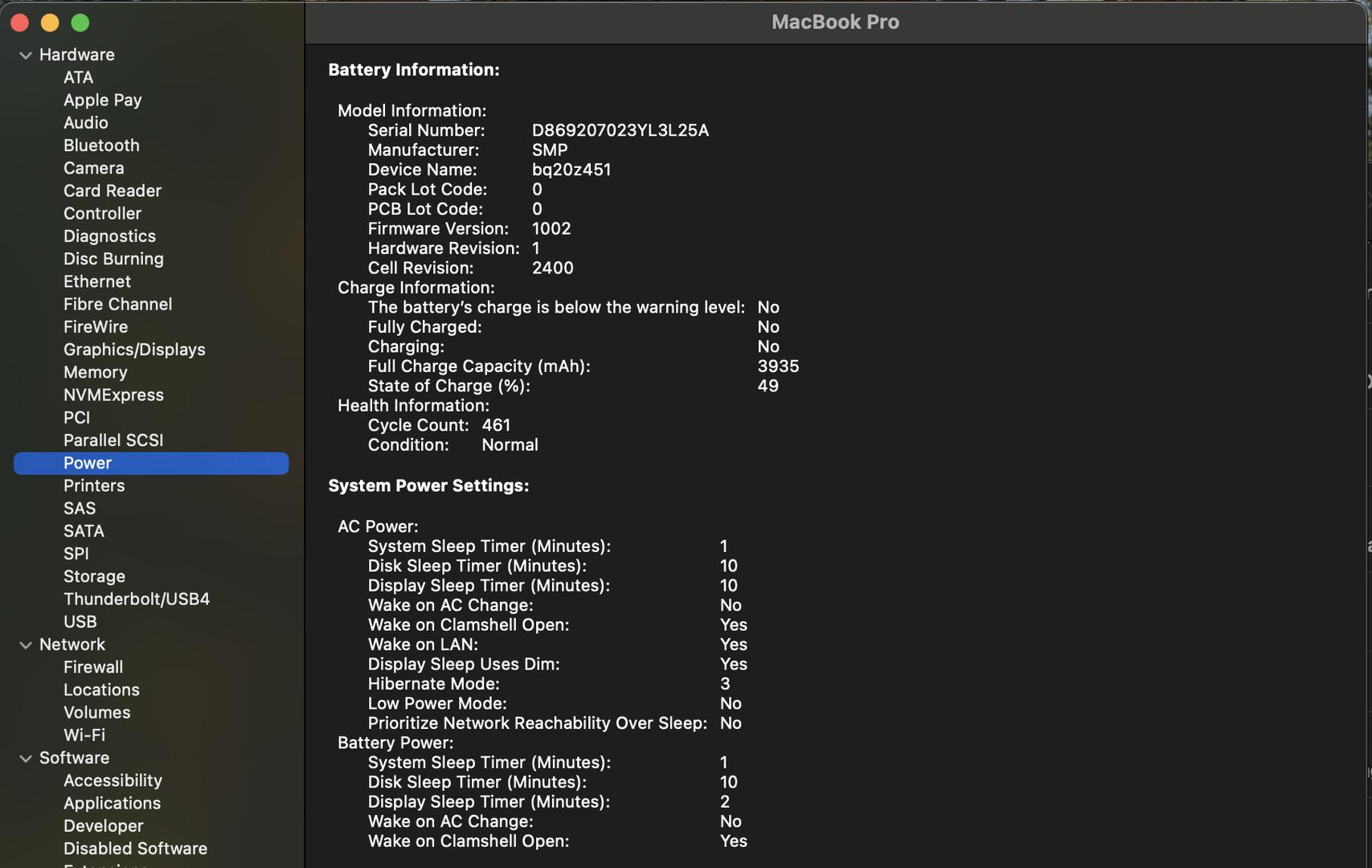Screen dimensions: 1372x868
Task: Select Thunderbolt/USB4 in sidebar
Action: point(136,599)
